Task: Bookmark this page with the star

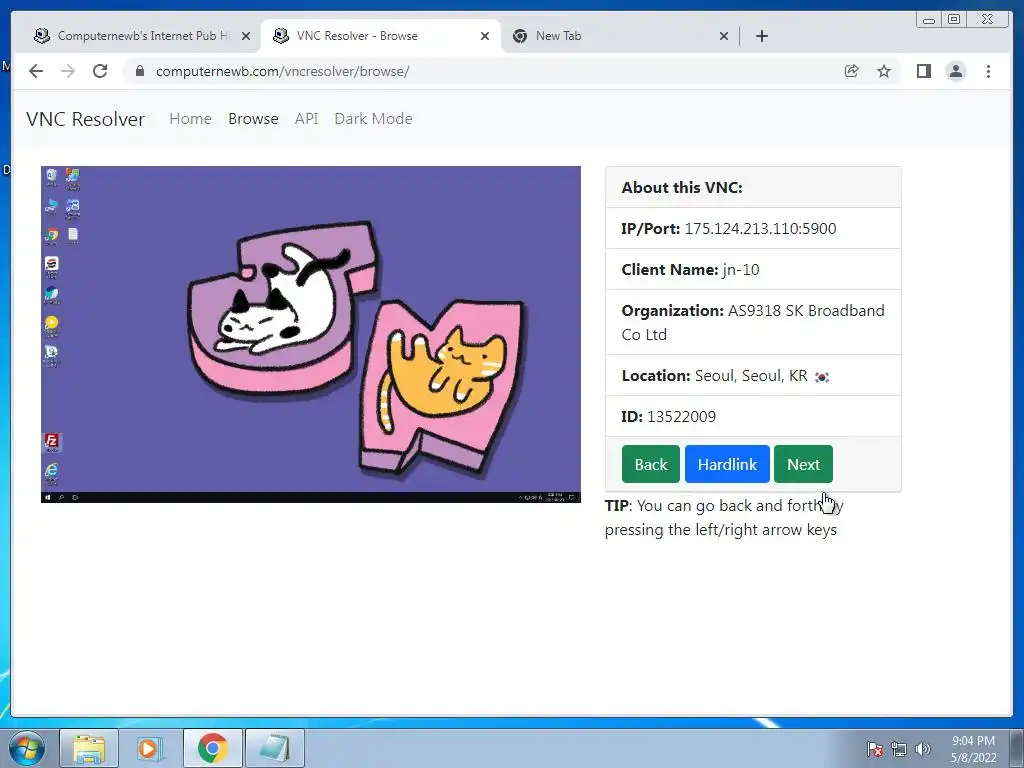Action: [x=884, y=71]
